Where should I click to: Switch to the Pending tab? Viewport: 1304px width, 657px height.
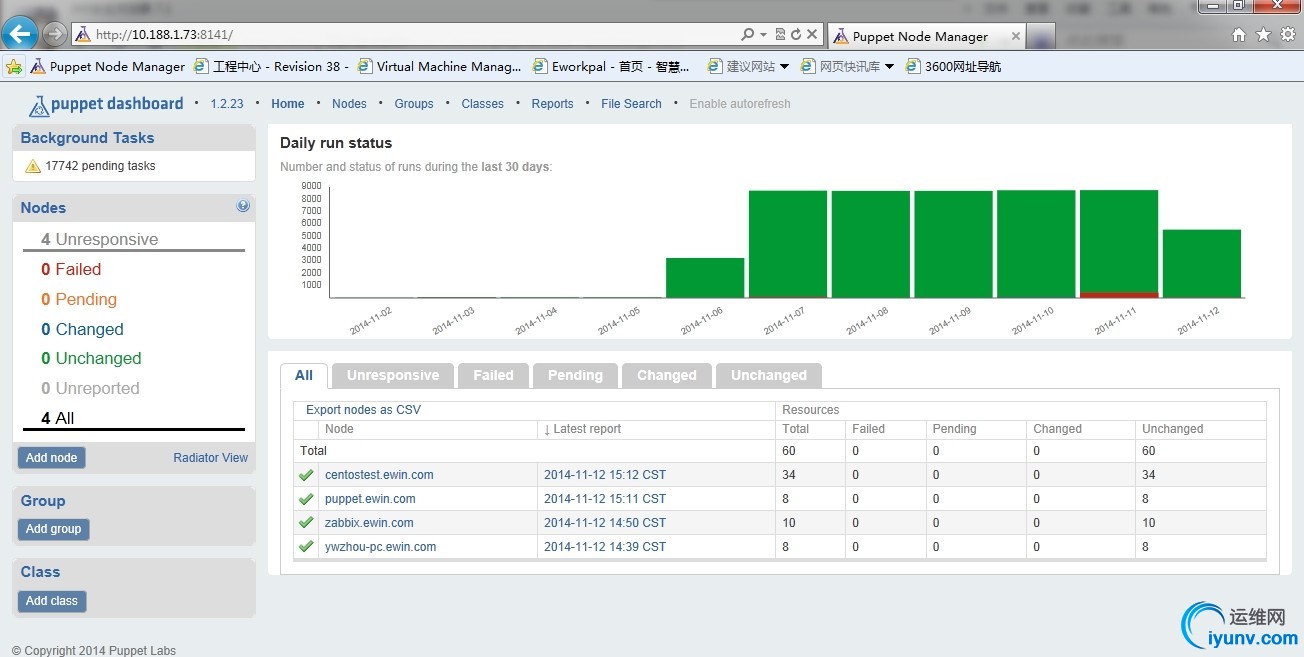pos(575,376)
